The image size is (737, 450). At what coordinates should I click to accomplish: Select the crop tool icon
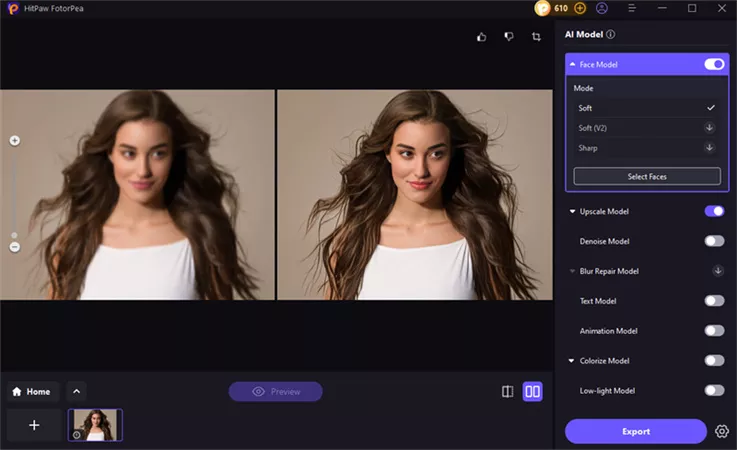click(x=536, y=37)
